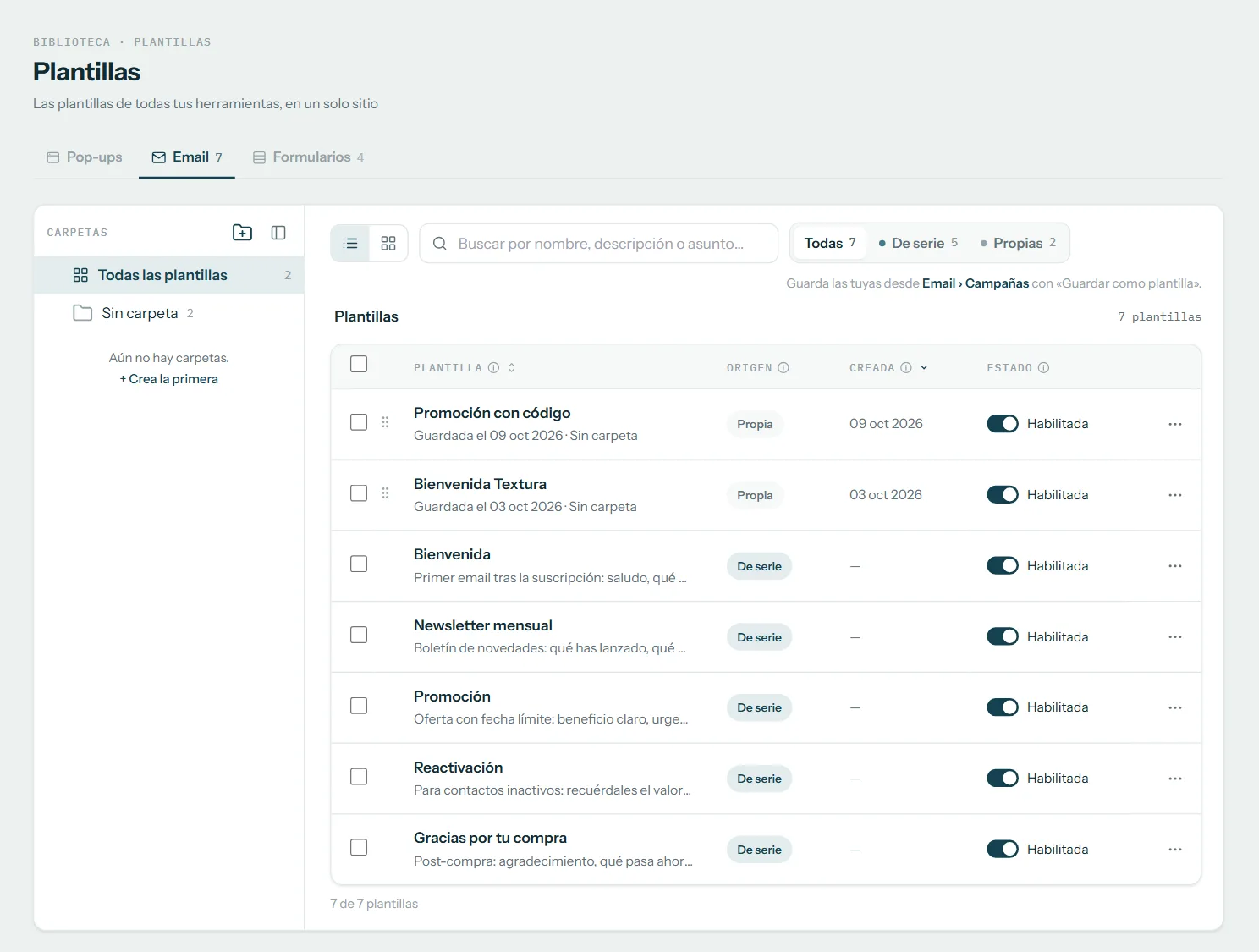Open more options for Promoción con código

pos(1175,424)
